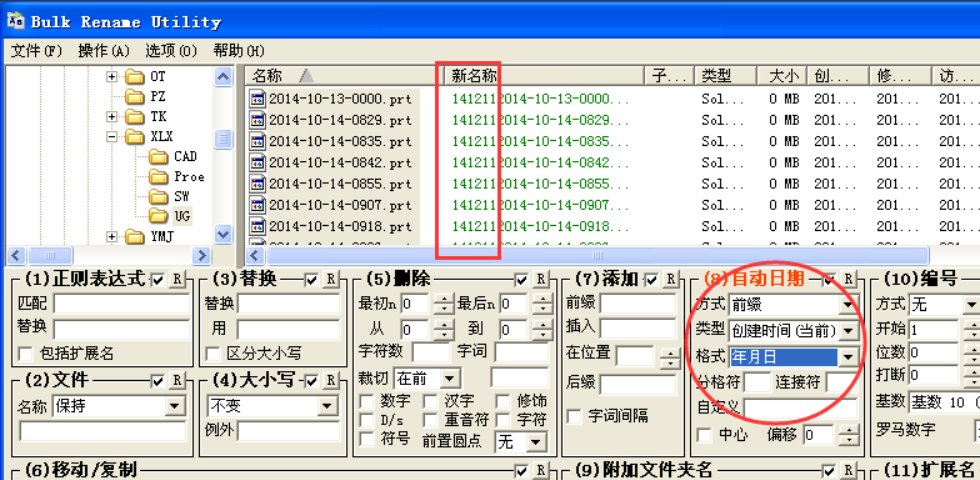The image size is (980, 480).
Task: Click file icon of 2014-10-14-0907.prt
Action: (258, 205)
